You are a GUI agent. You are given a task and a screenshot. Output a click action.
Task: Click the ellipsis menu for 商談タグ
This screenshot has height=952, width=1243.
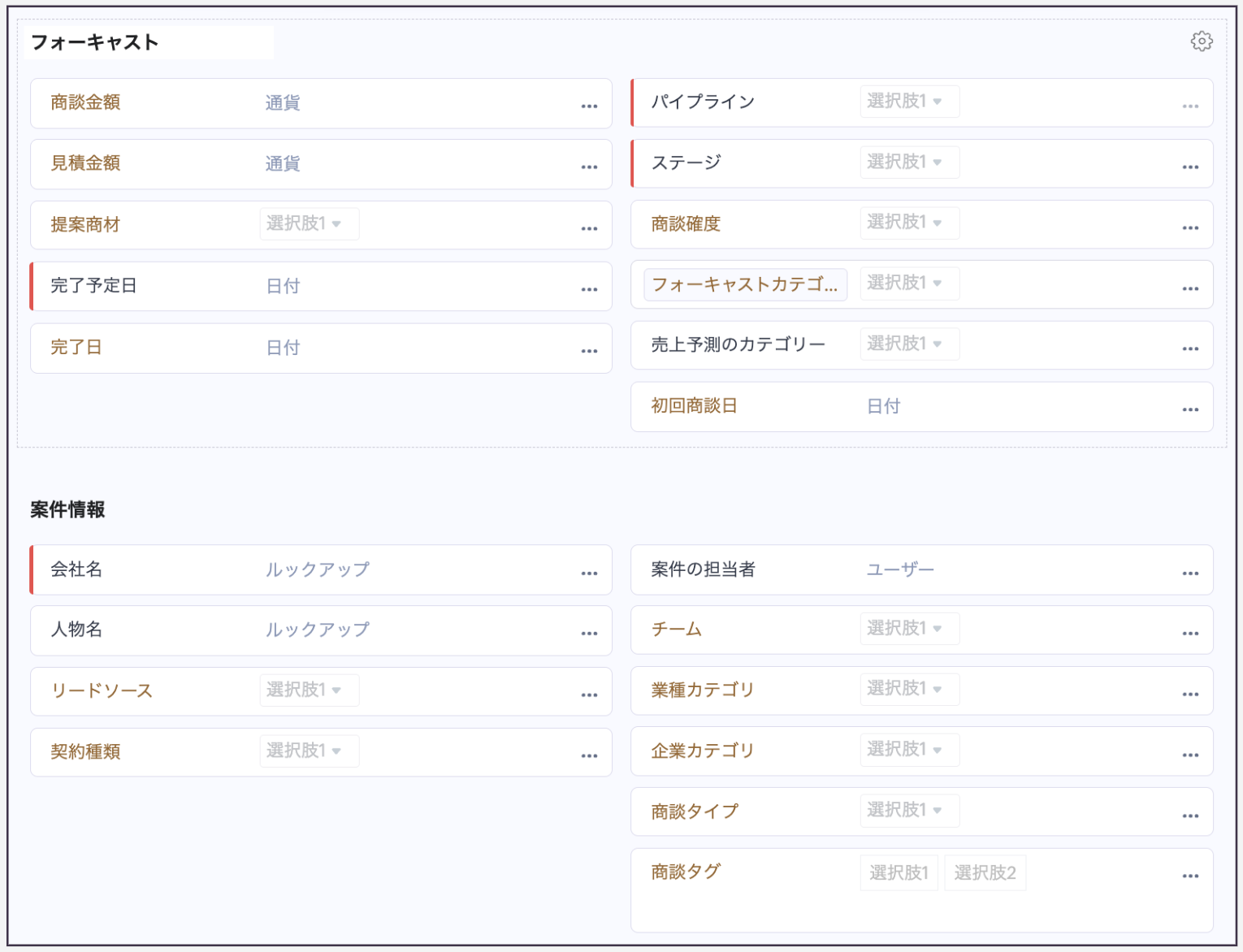[x=1190, y=876]
